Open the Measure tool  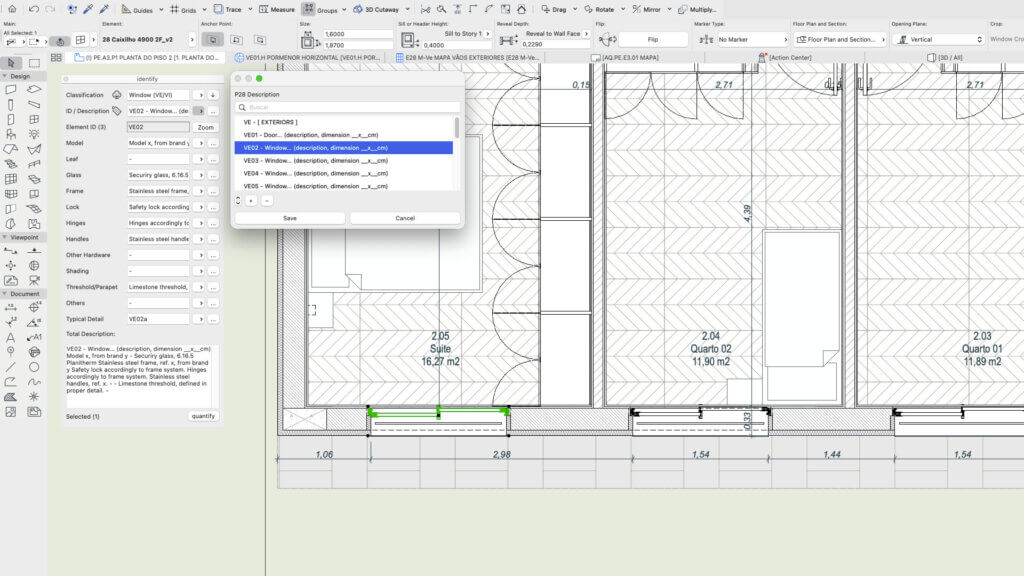point(277,9)
